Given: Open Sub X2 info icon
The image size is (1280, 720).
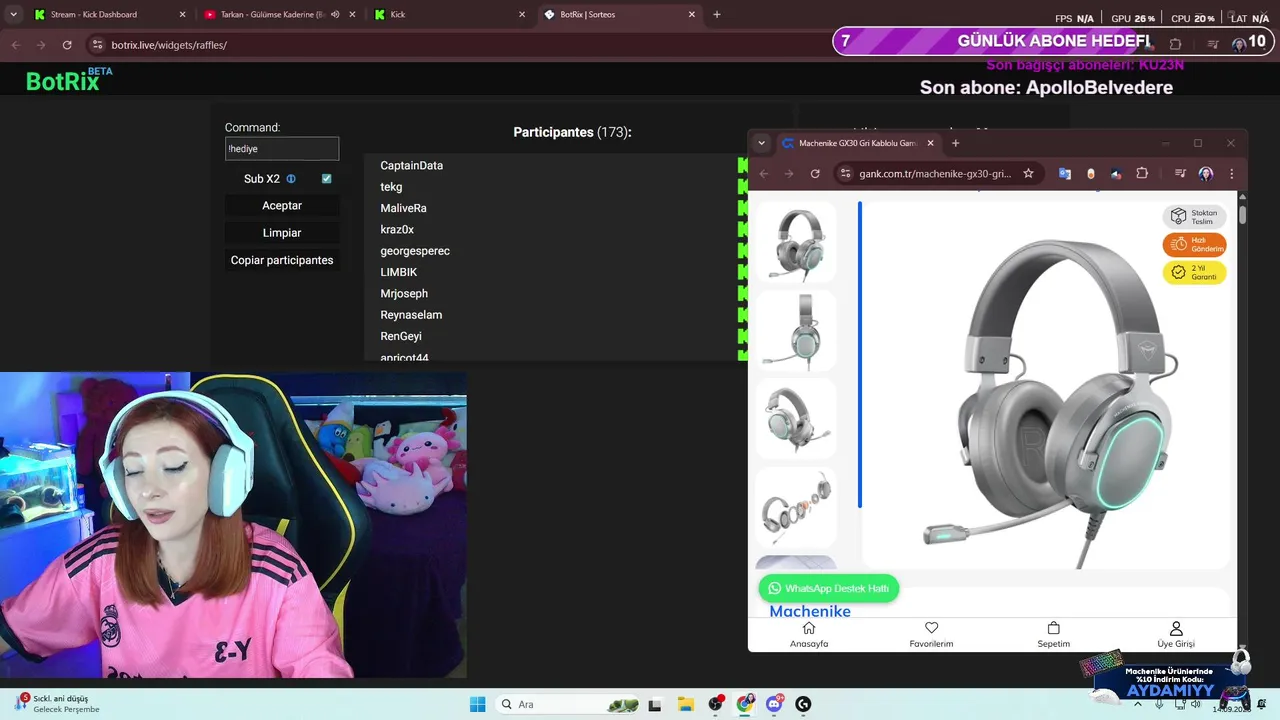Looking at the screenshot, I should pyautogui.click(x=291, y=179).
